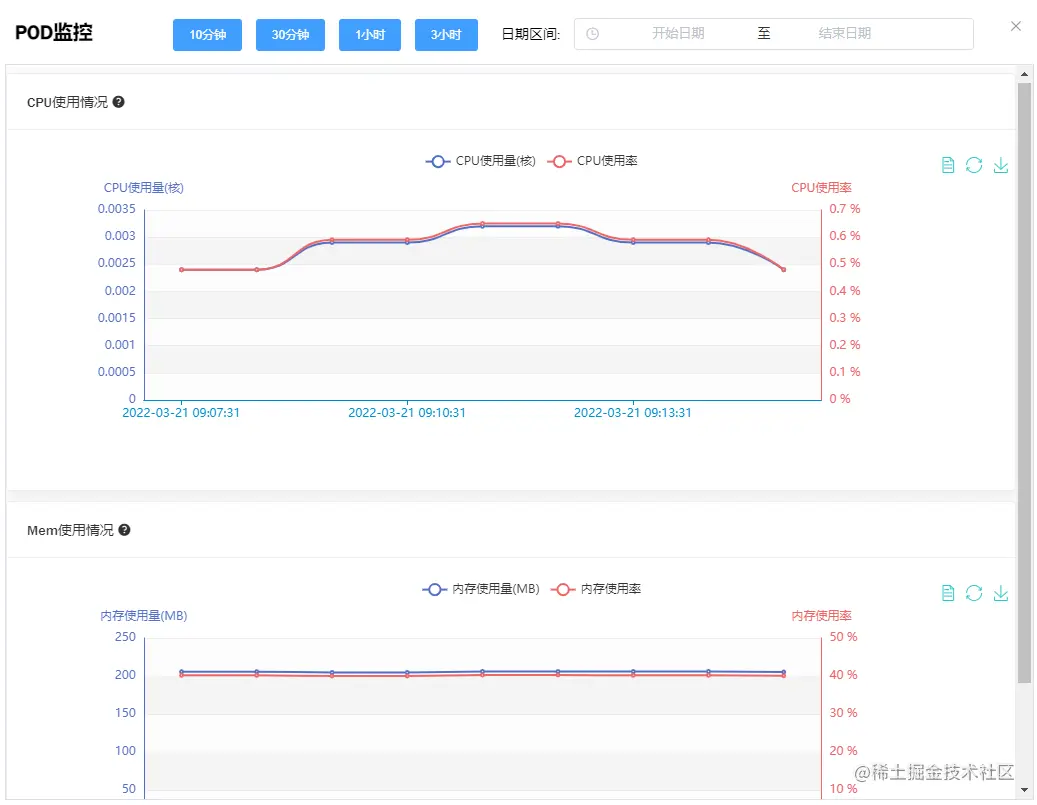Click last data point on CPU chart line
Screen dimensions: 1037x805
point(784,270)
